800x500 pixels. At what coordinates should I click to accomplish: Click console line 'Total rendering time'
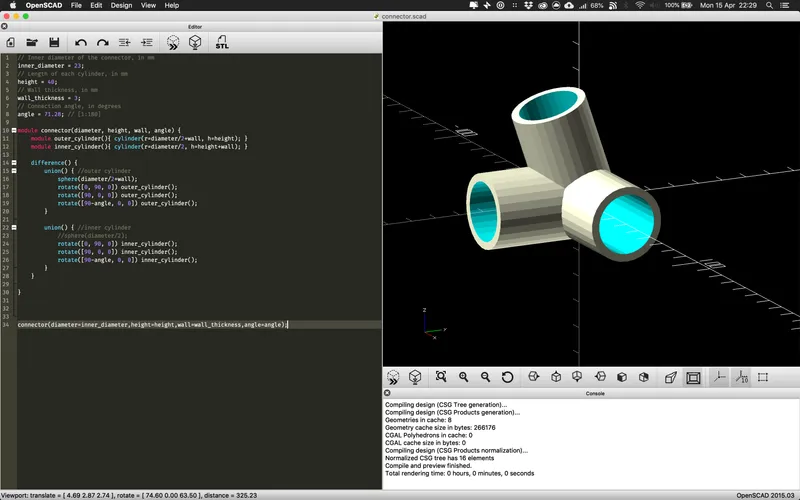459,473
